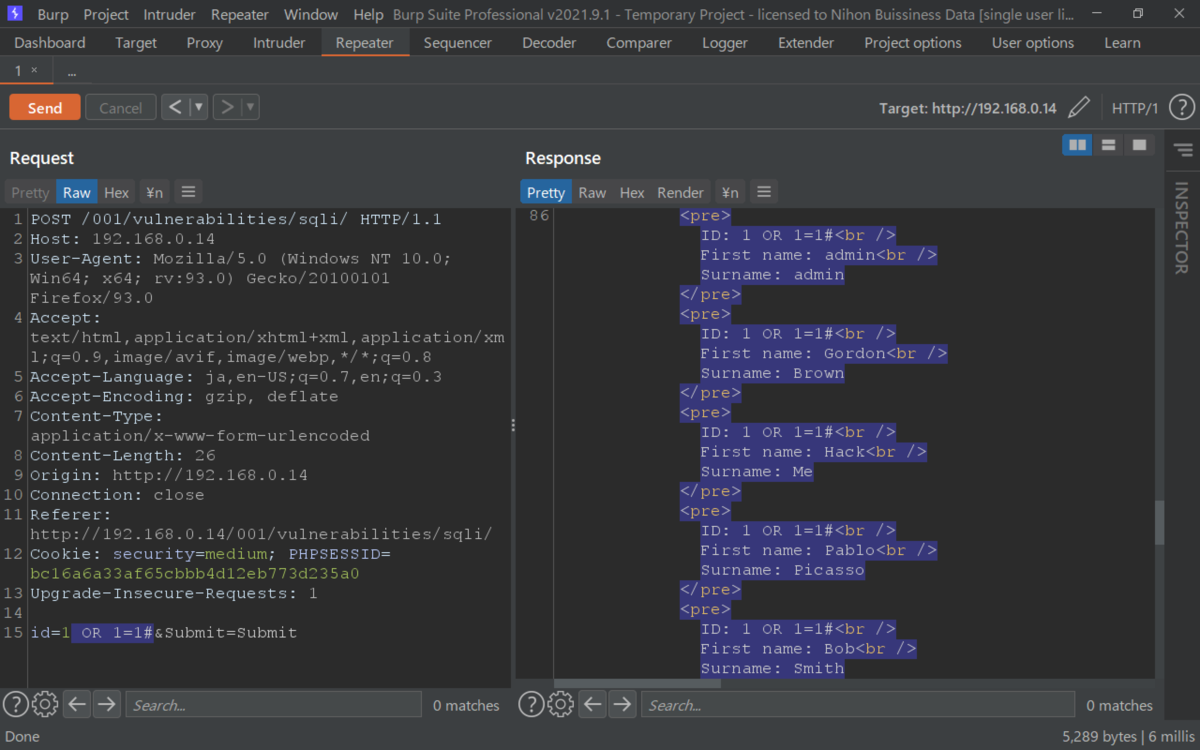The image size is (1200, 750).
Task: Go to previous match in response search
Action: point(594,704)
